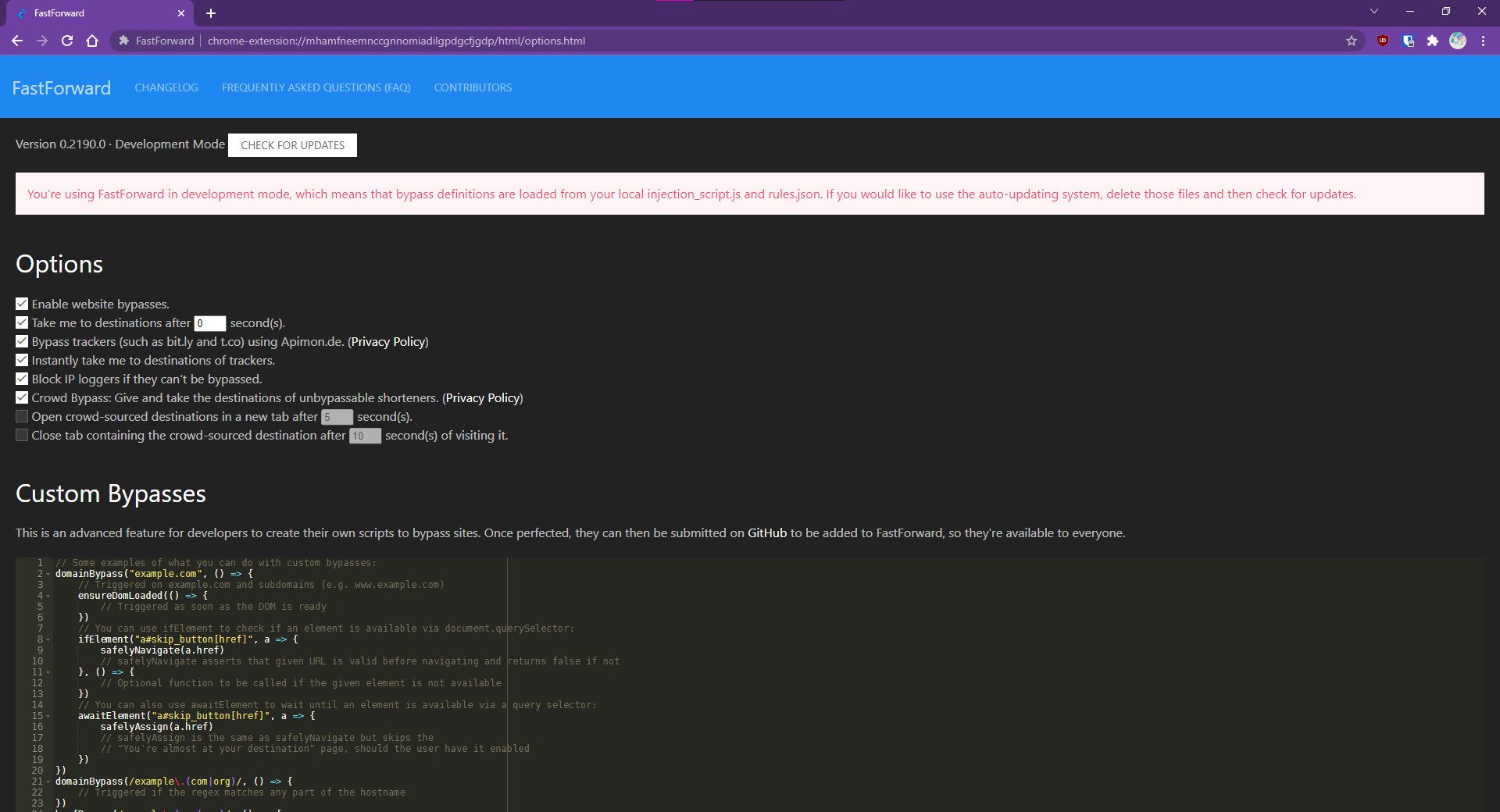The image size is (1500, 812).
Task: Select the FastForward browser tab
Action: tap(102, 13)
